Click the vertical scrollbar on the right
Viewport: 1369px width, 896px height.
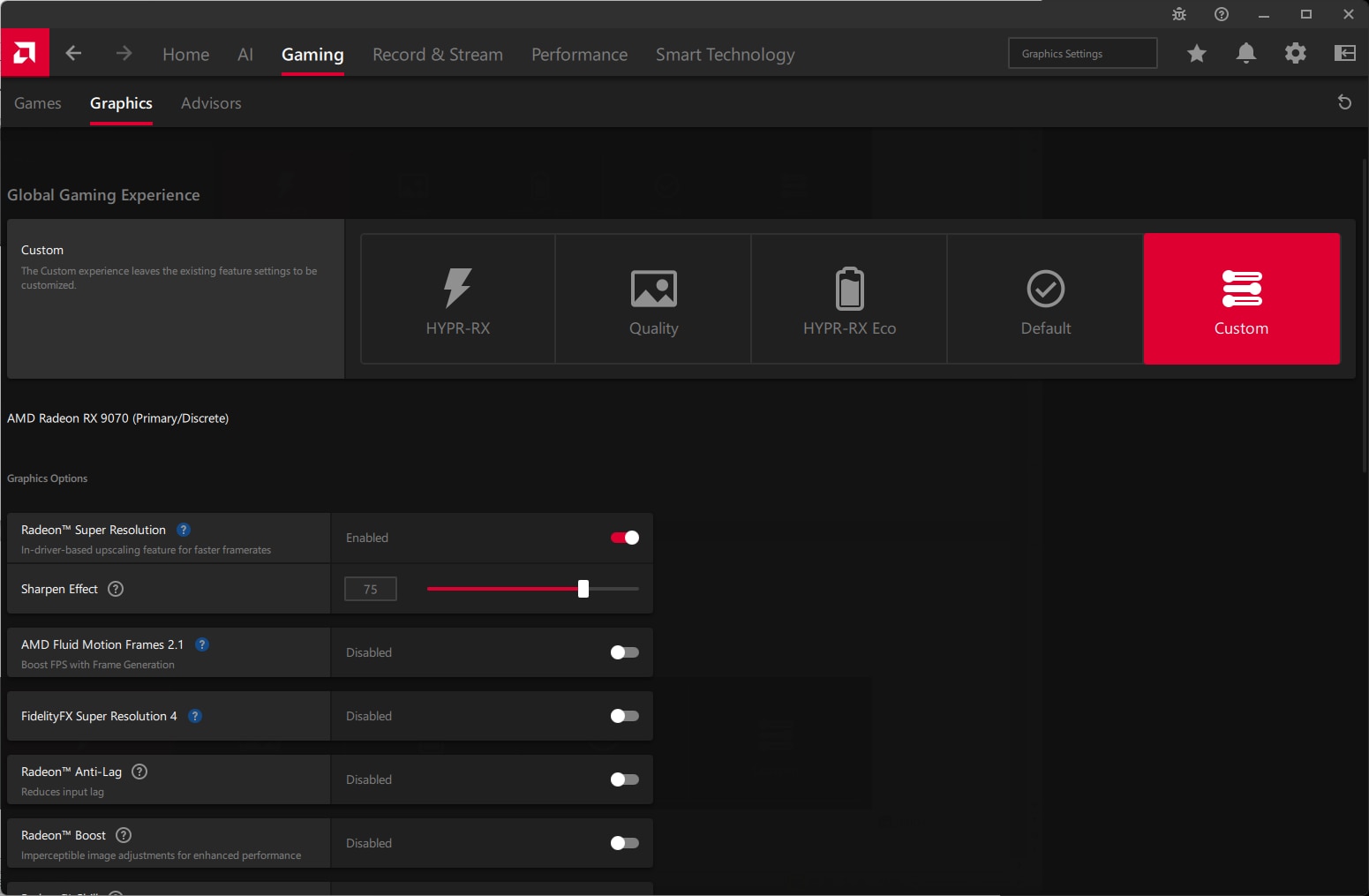pos(1365,318)
